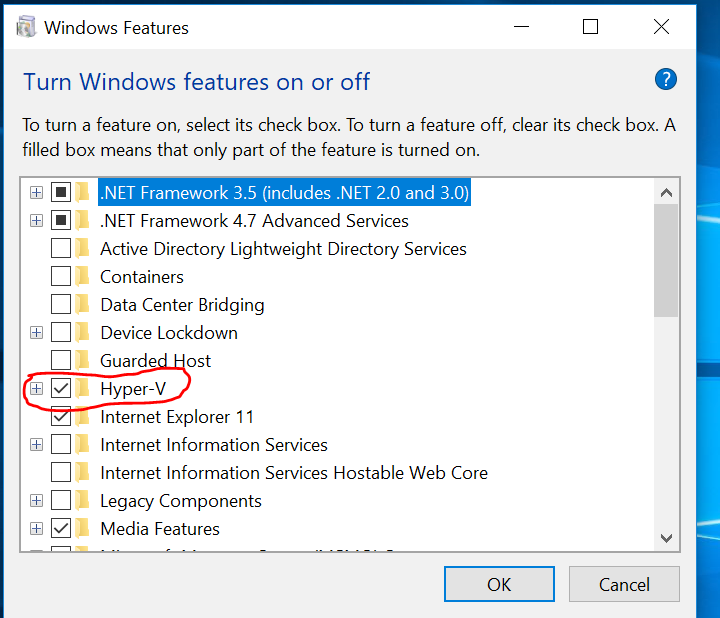This screenshot has height=618, width=720.
Task: Select the Legacy Components label
Action: (x=181, y=501)
